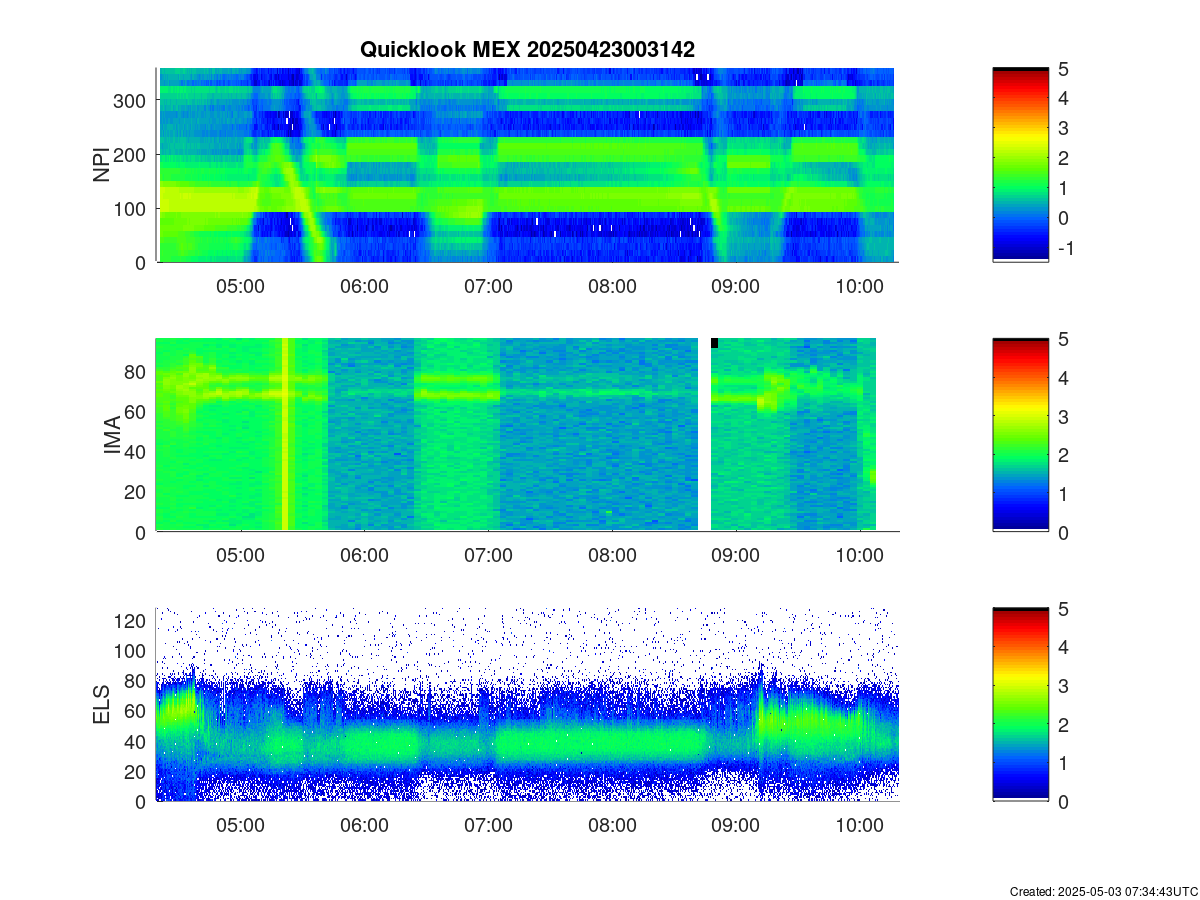The width and height of the screenshot is (1200, 900).
Task: Click the ELS panel colorbar
Action: click(x=1020, y=705)
